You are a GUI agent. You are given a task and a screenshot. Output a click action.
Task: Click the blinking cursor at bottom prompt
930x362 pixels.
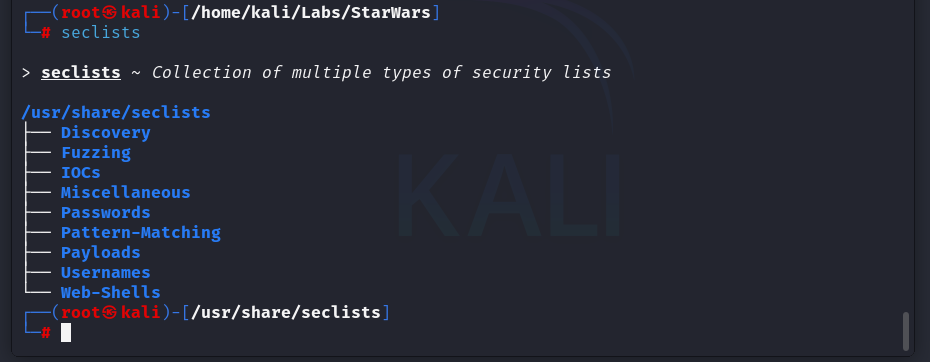point(66,332)
